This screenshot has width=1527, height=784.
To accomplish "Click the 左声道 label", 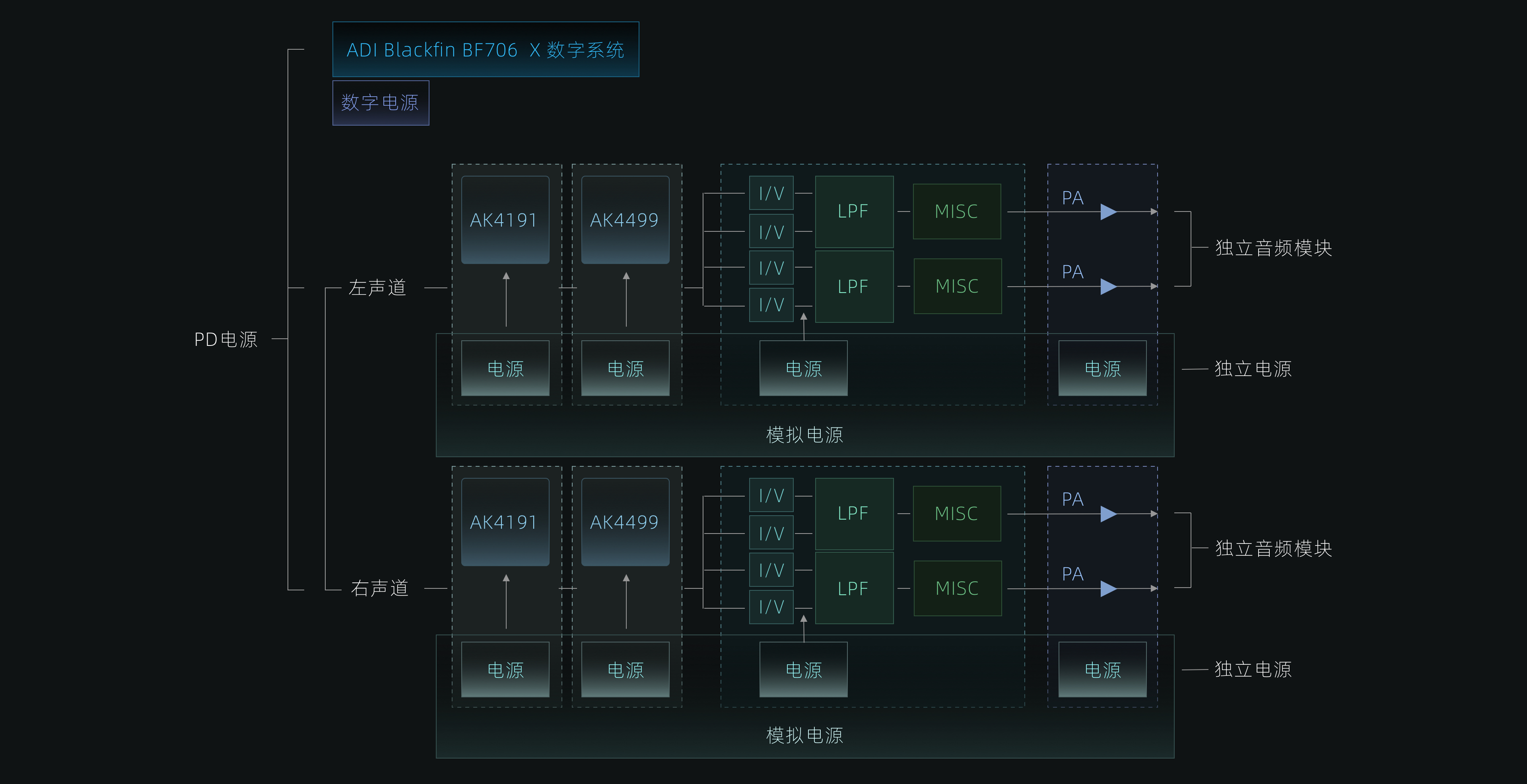I will click(377, 287).
